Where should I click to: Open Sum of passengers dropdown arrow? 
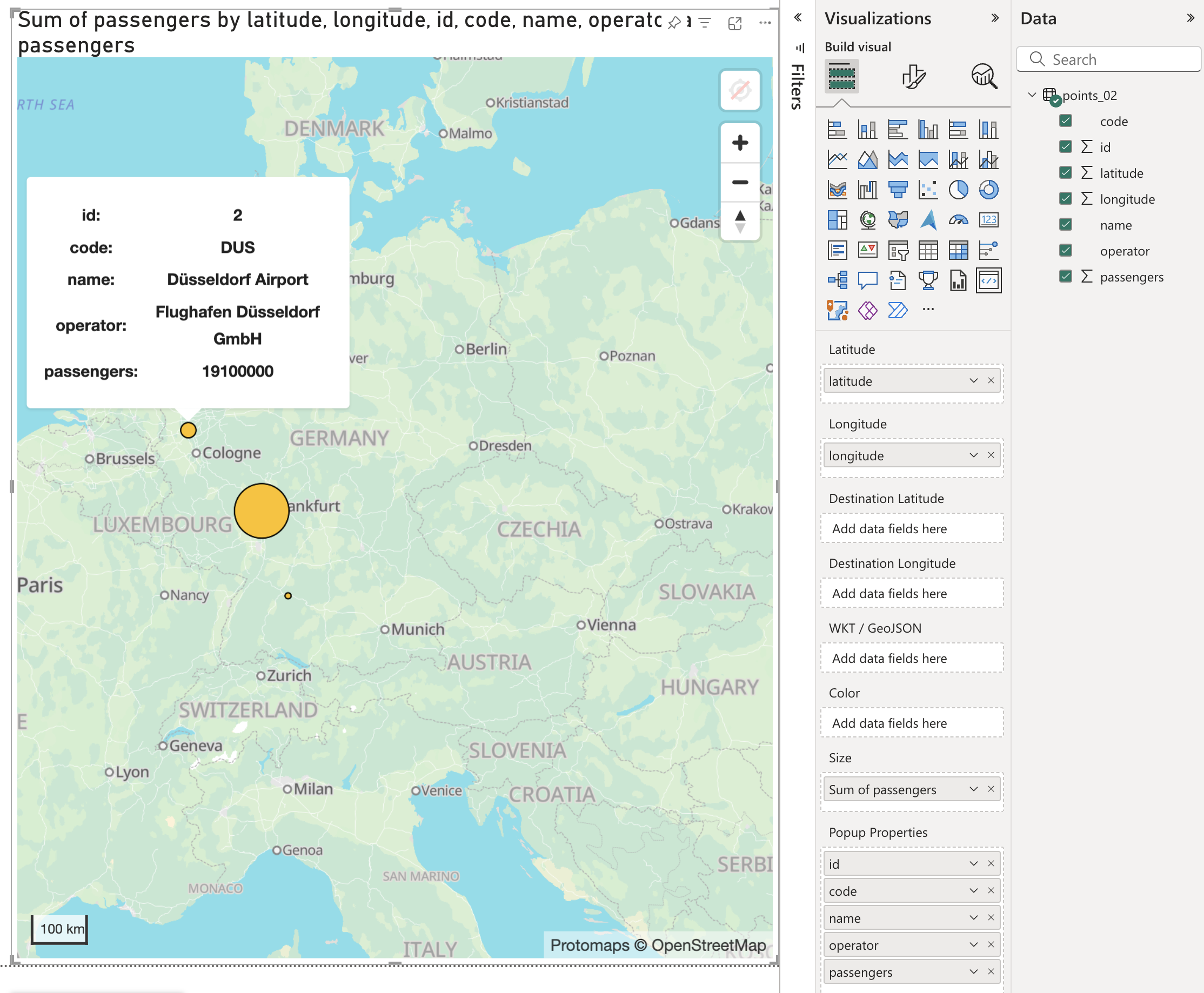[x=973, y=789]
